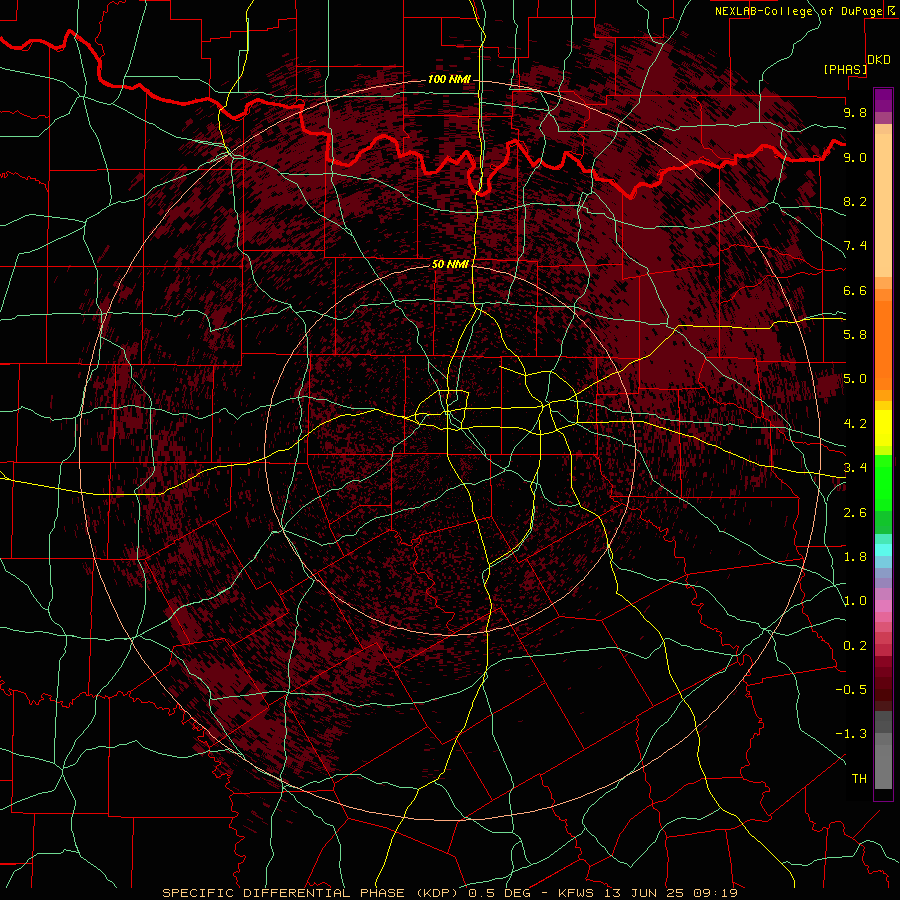The image size is (900, 900).
Task: Click the 5.8 value on the scale
Action: [x=855, y=335]
